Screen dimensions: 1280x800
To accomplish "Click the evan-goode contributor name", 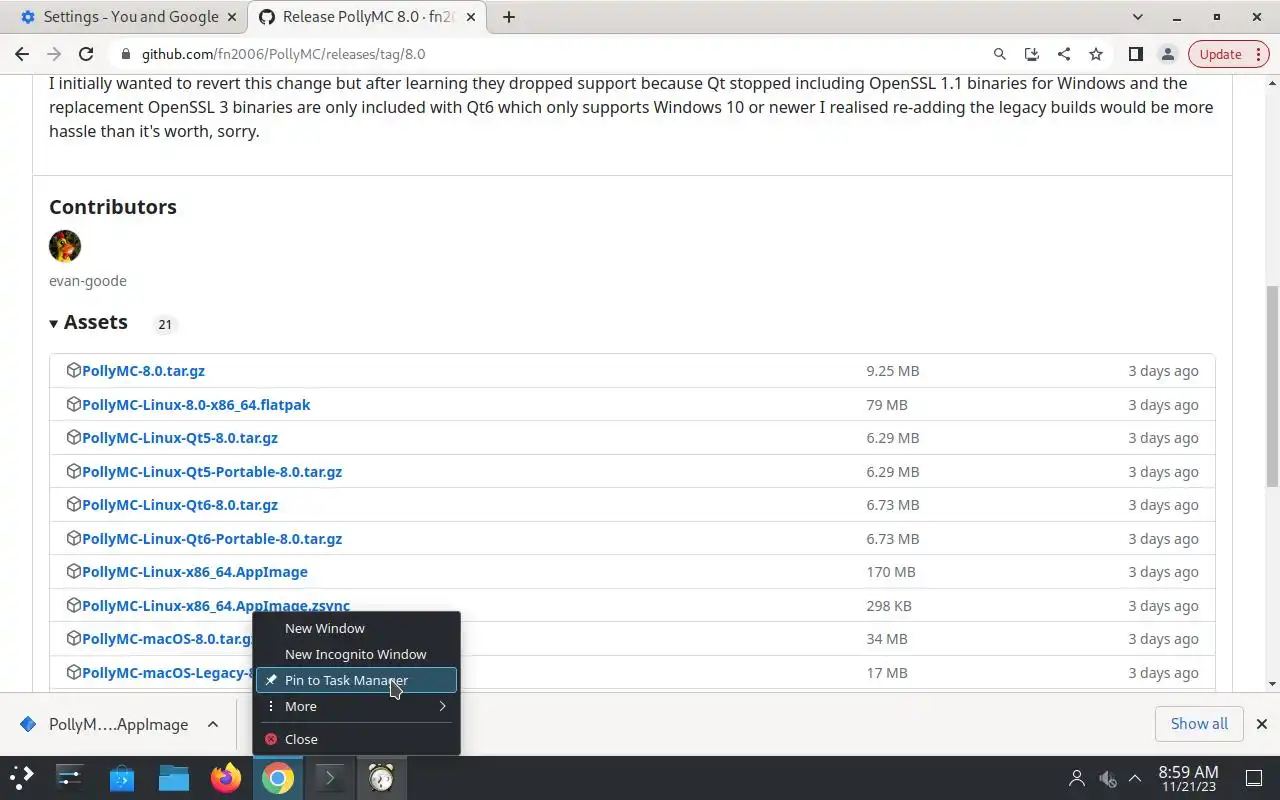I will pos(88,281).
